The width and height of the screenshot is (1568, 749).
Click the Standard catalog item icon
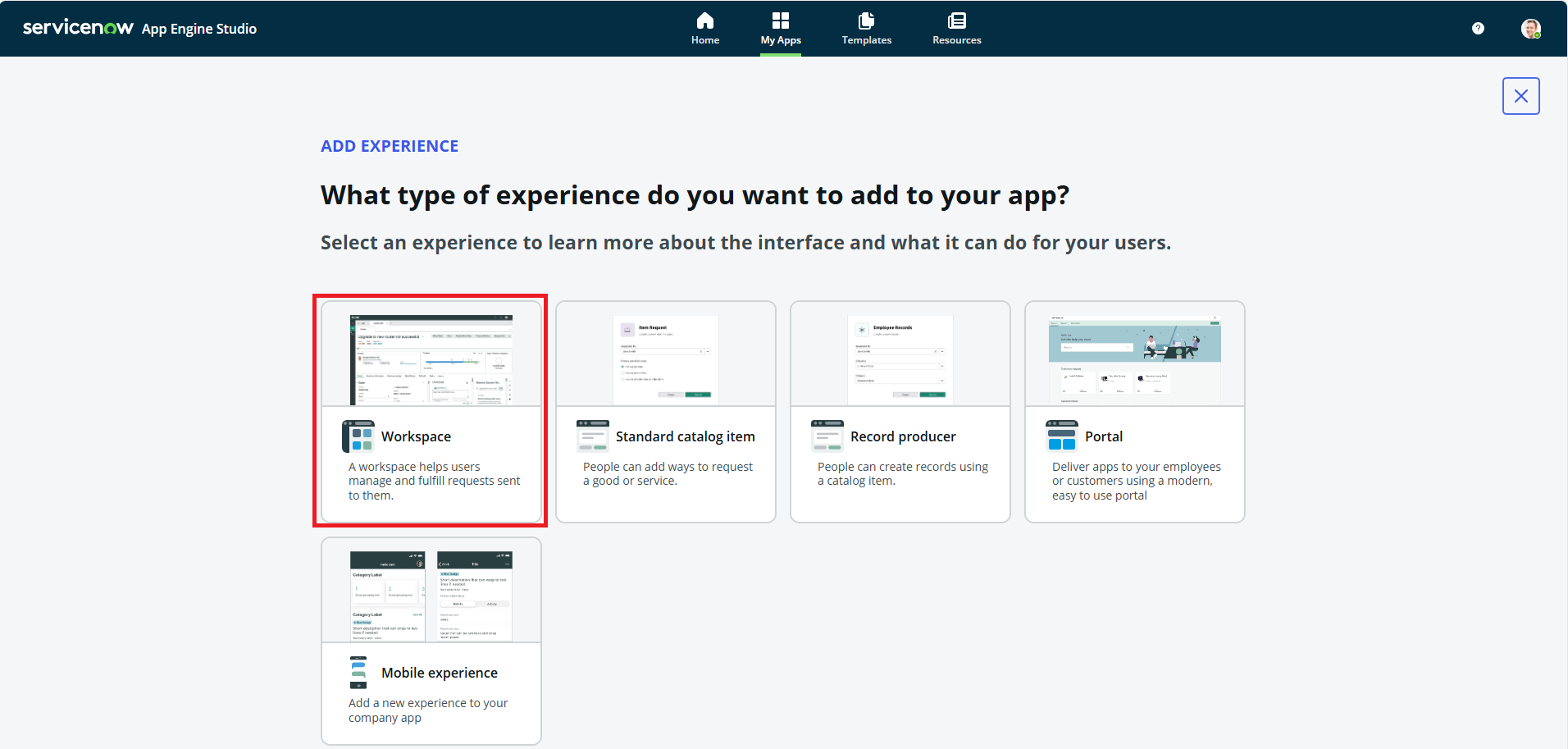pyautogui.click(x=593, y=436)
